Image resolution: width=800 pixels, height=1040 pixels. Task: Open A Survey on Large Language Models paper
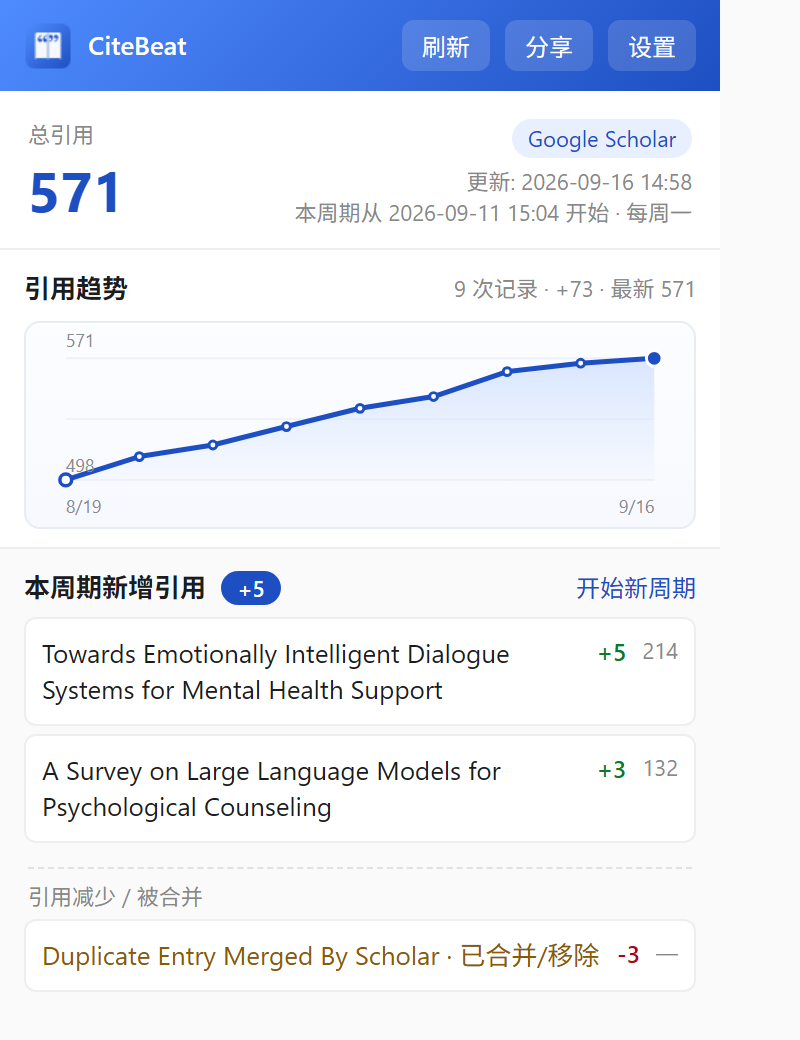(x=360, y=789)
